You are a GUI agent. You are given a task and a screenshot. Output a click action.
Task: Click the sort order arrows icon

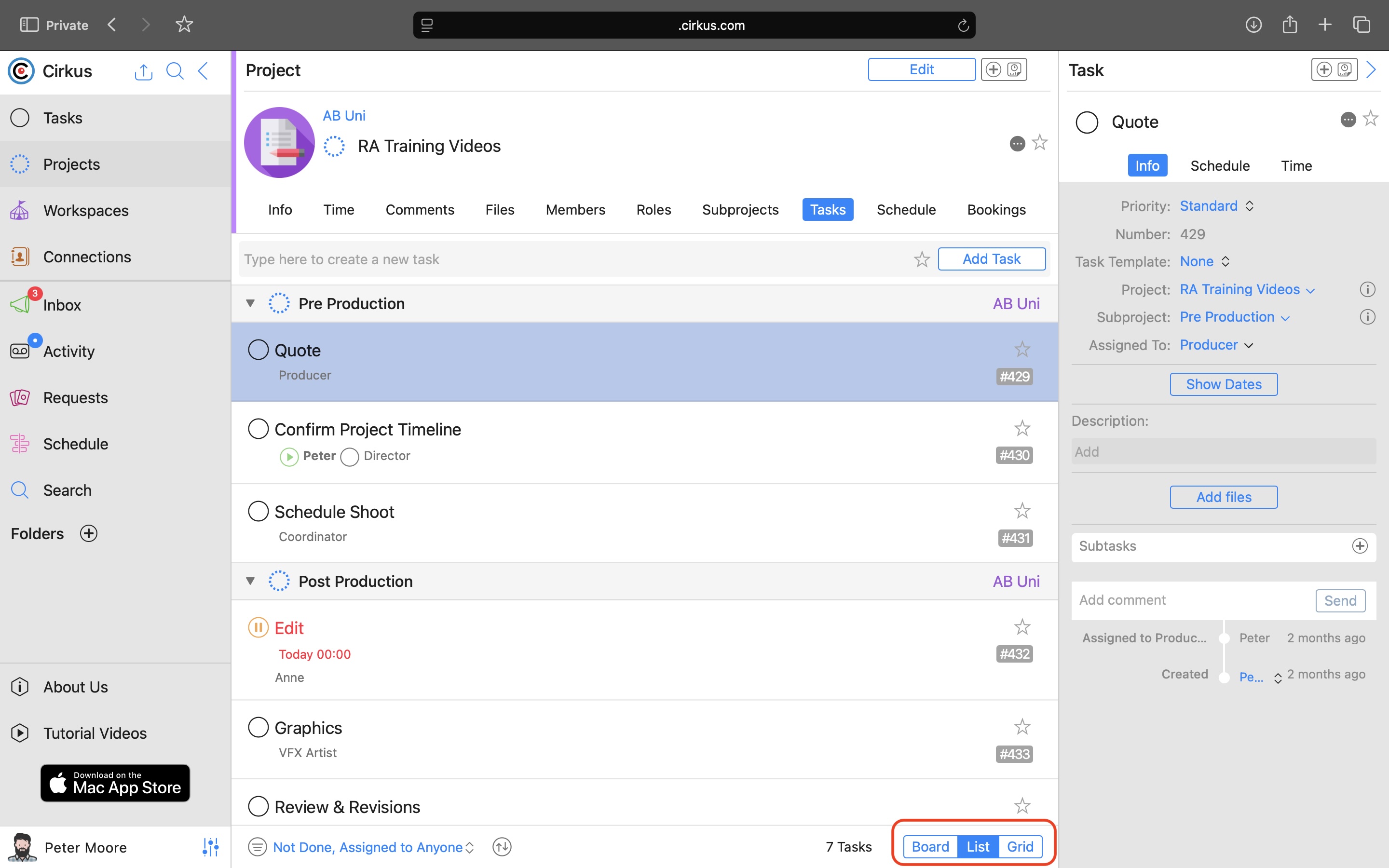pos(502,846)
